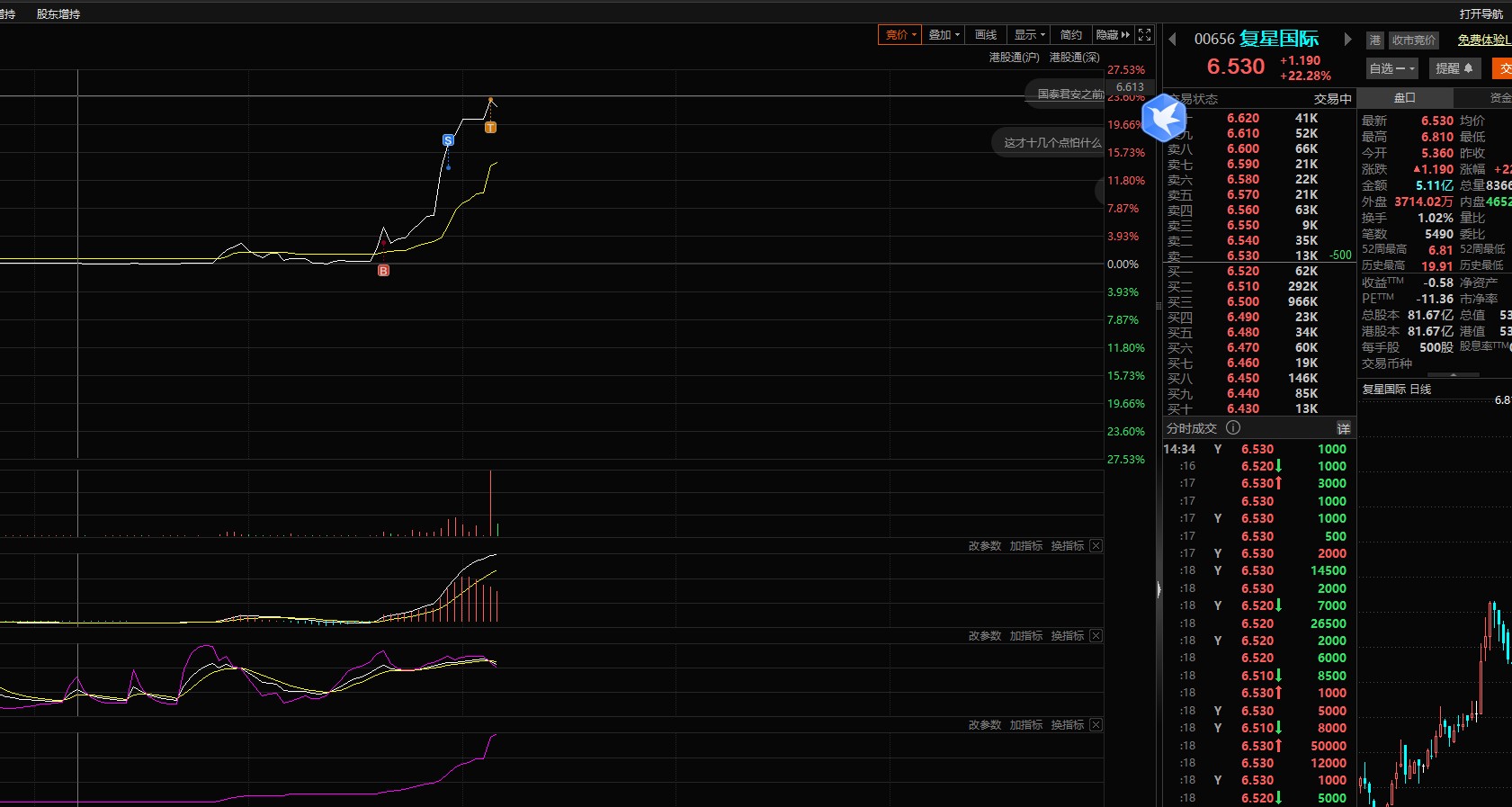Viewport: 1512px width, 807px height.
Task: Click 打开导航 at top right
Action: coord(1481,14)
